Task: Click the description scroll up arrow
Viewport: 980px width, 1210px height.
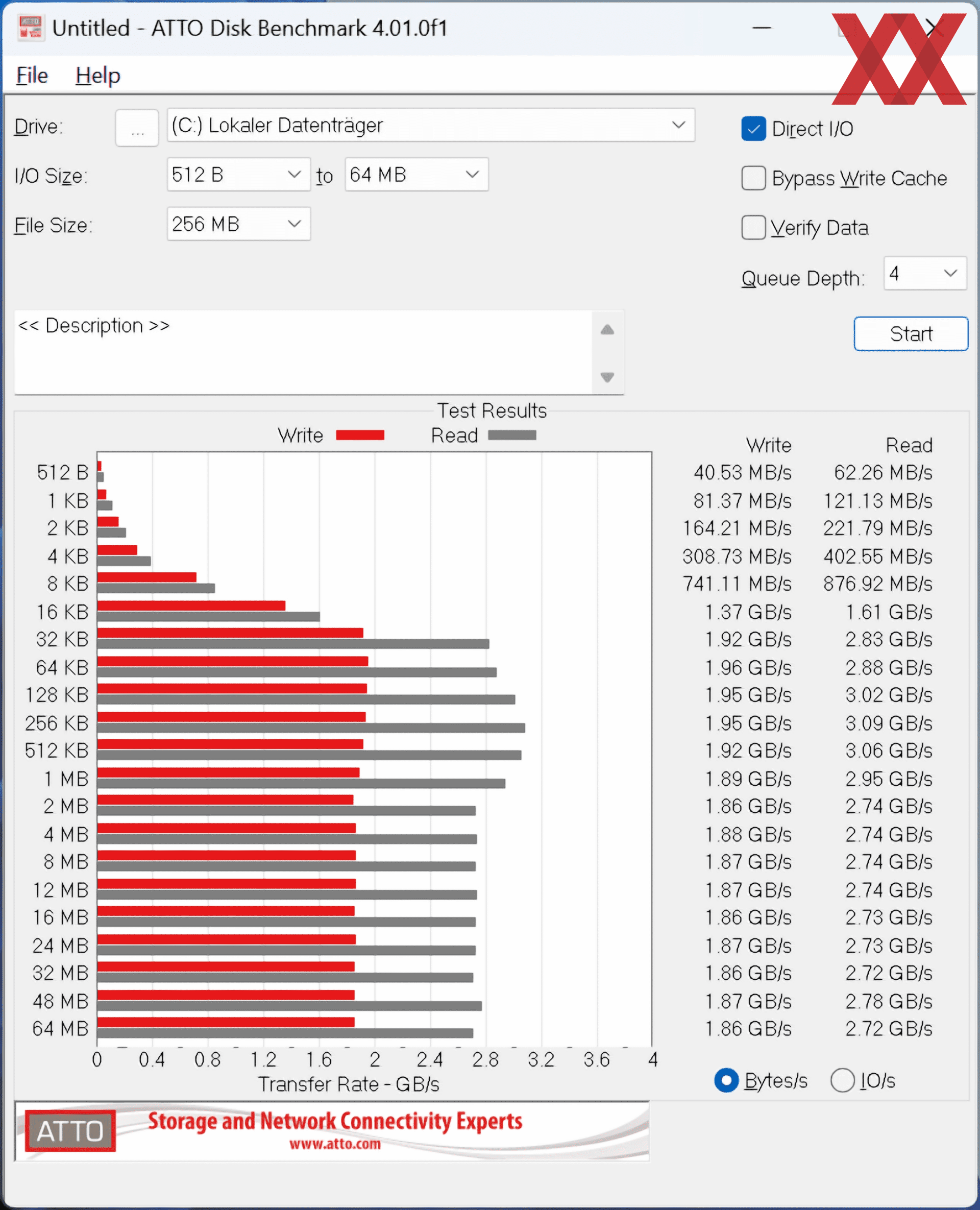Action: (x=607, y=330)
